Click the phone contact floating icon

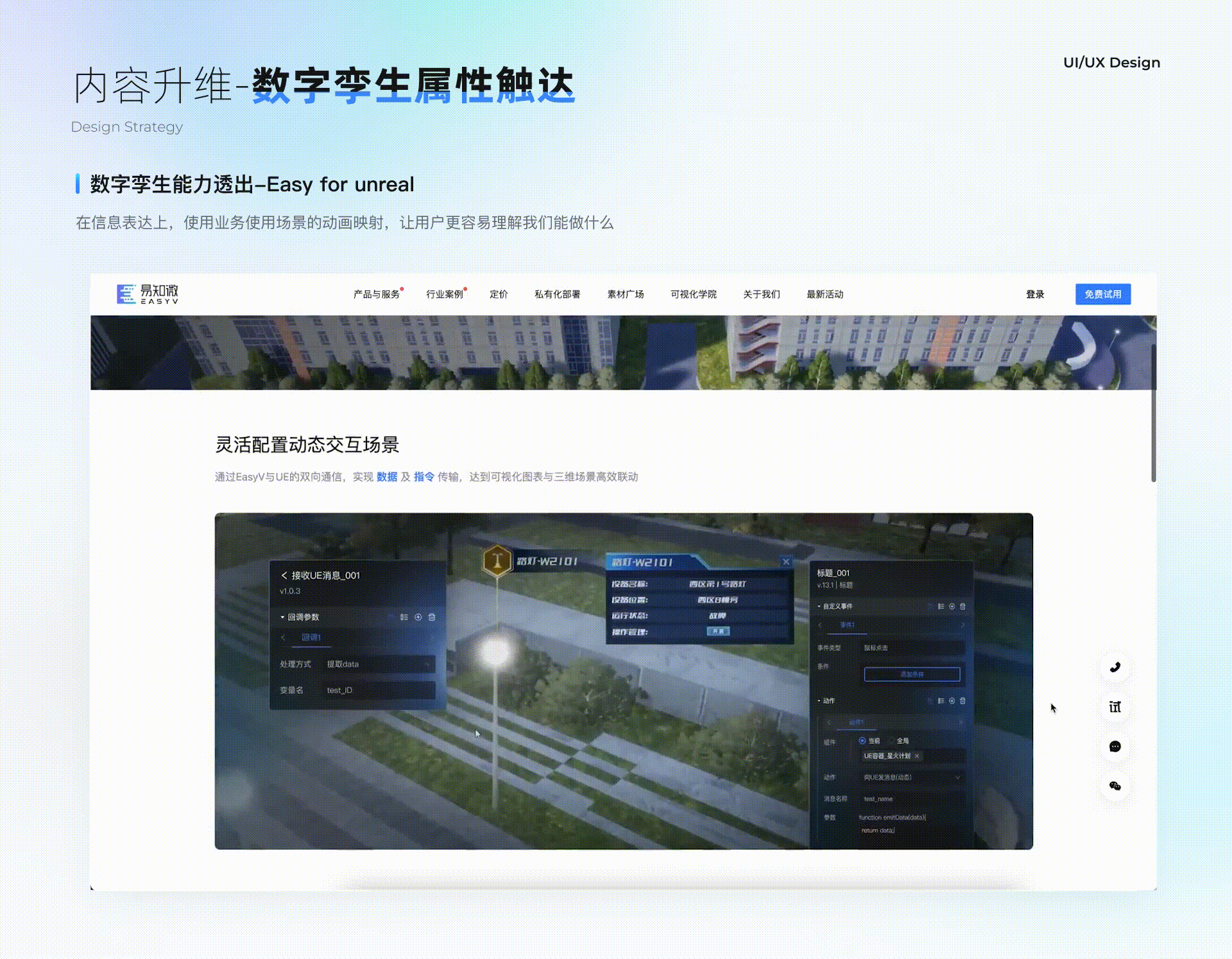(x=1115, y=667)
